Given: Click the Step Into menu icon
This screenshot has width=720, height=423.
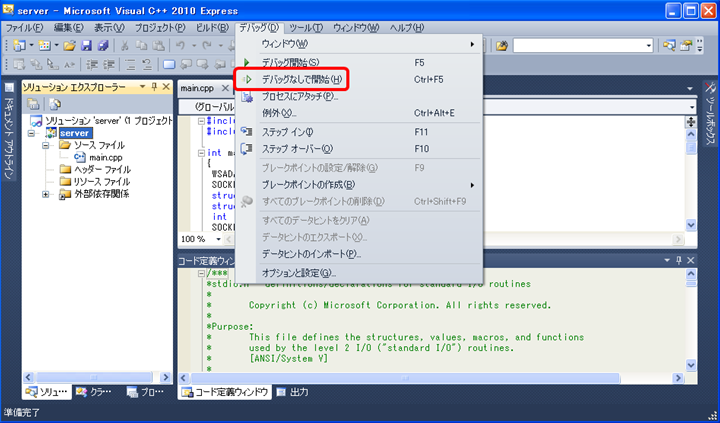Looking at the screenshot, I should [x=247, y=132].
